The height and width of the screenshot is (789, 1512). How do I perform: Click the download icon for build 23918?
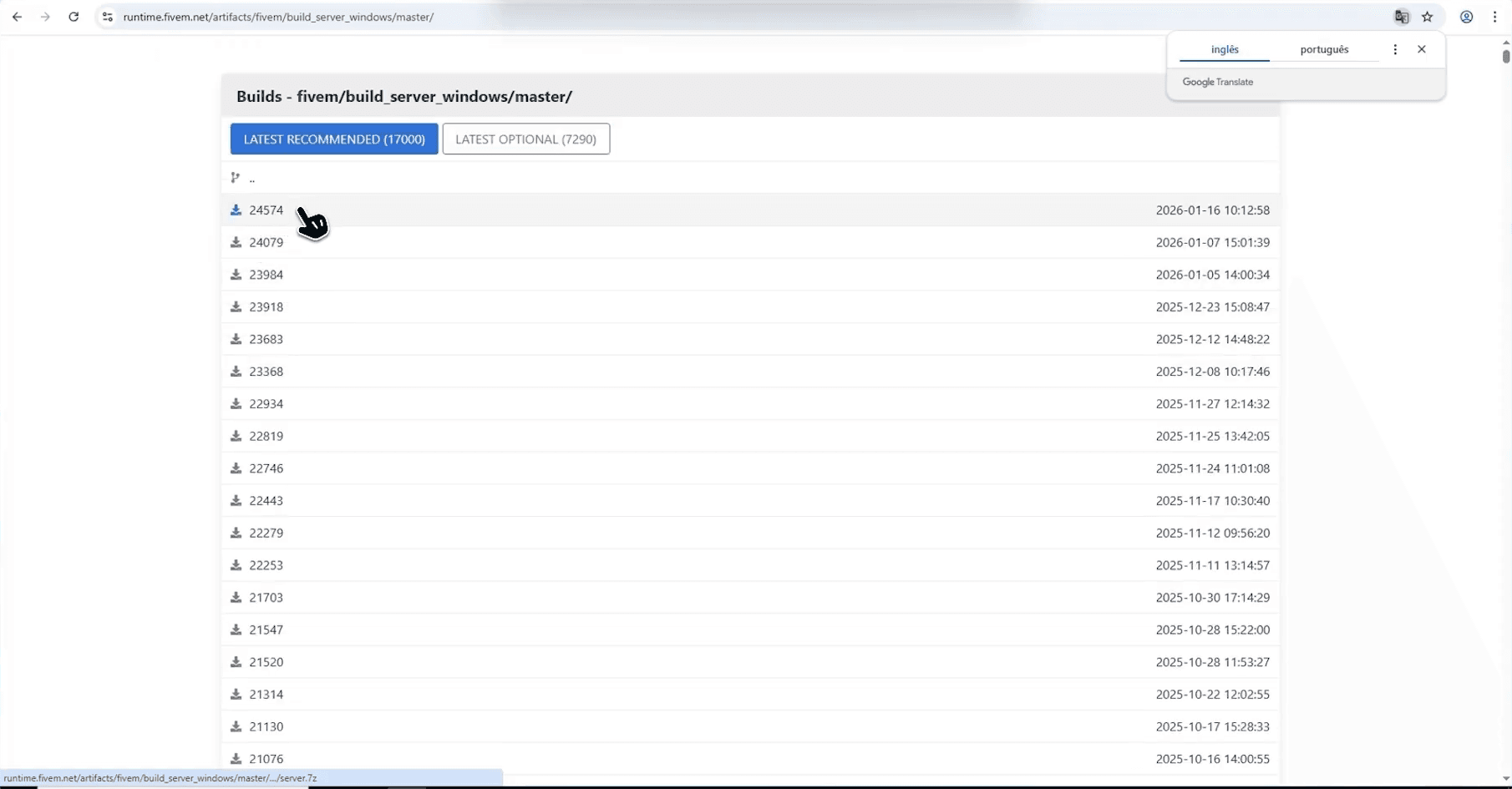236,307
